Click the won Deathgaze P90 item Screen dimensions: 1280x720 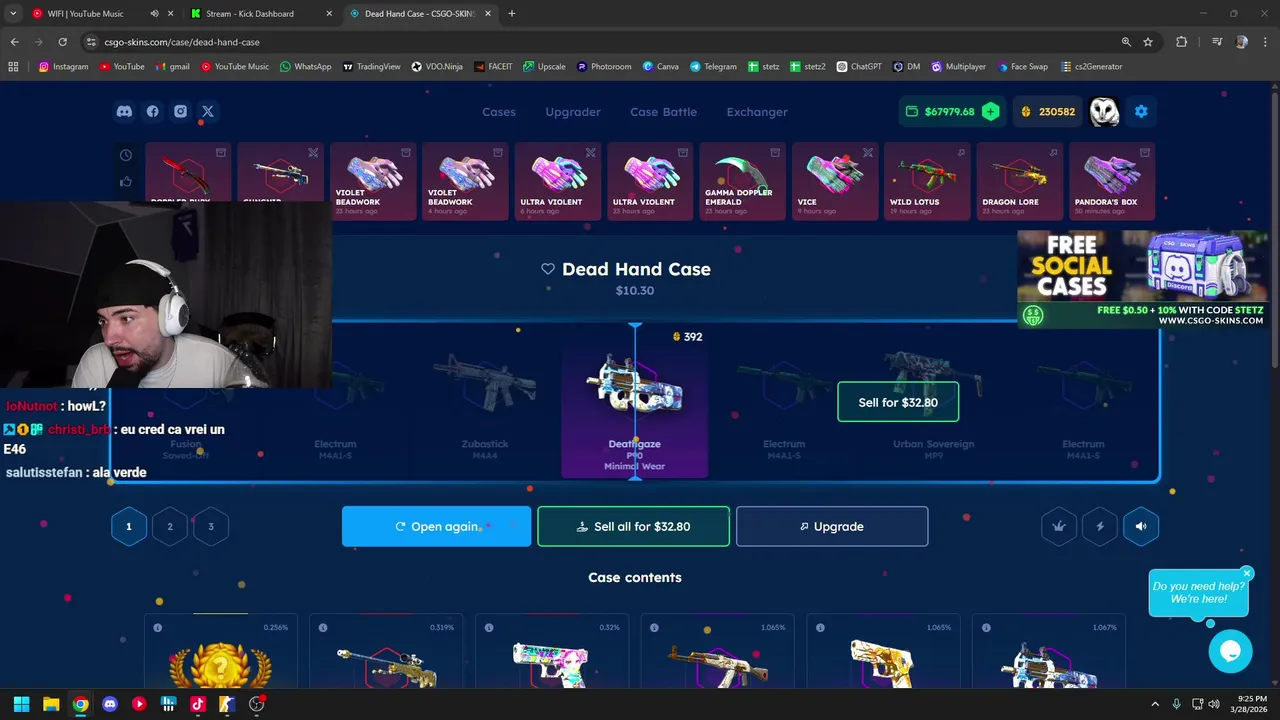[x=635, y=400]
